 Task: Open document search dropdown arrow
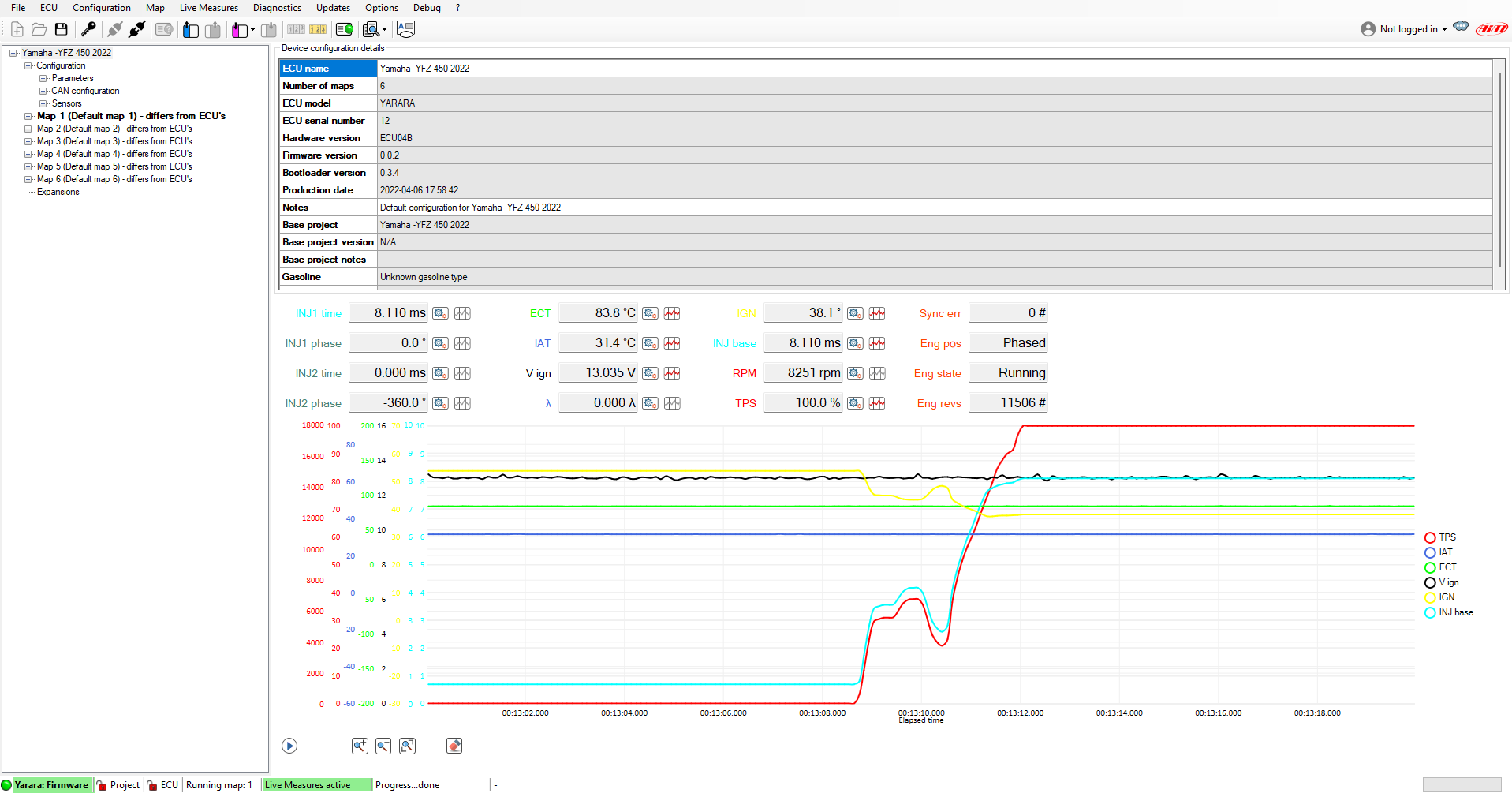click(x=384, y=30)
